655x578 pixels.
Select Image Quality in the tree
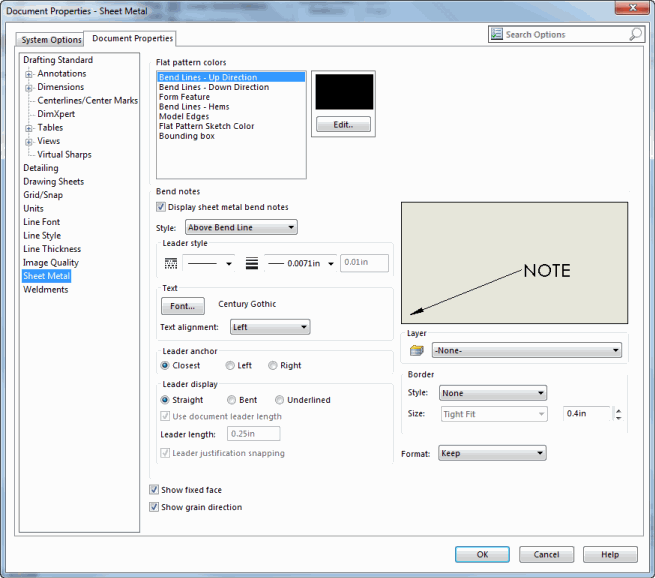click(51, 263)
